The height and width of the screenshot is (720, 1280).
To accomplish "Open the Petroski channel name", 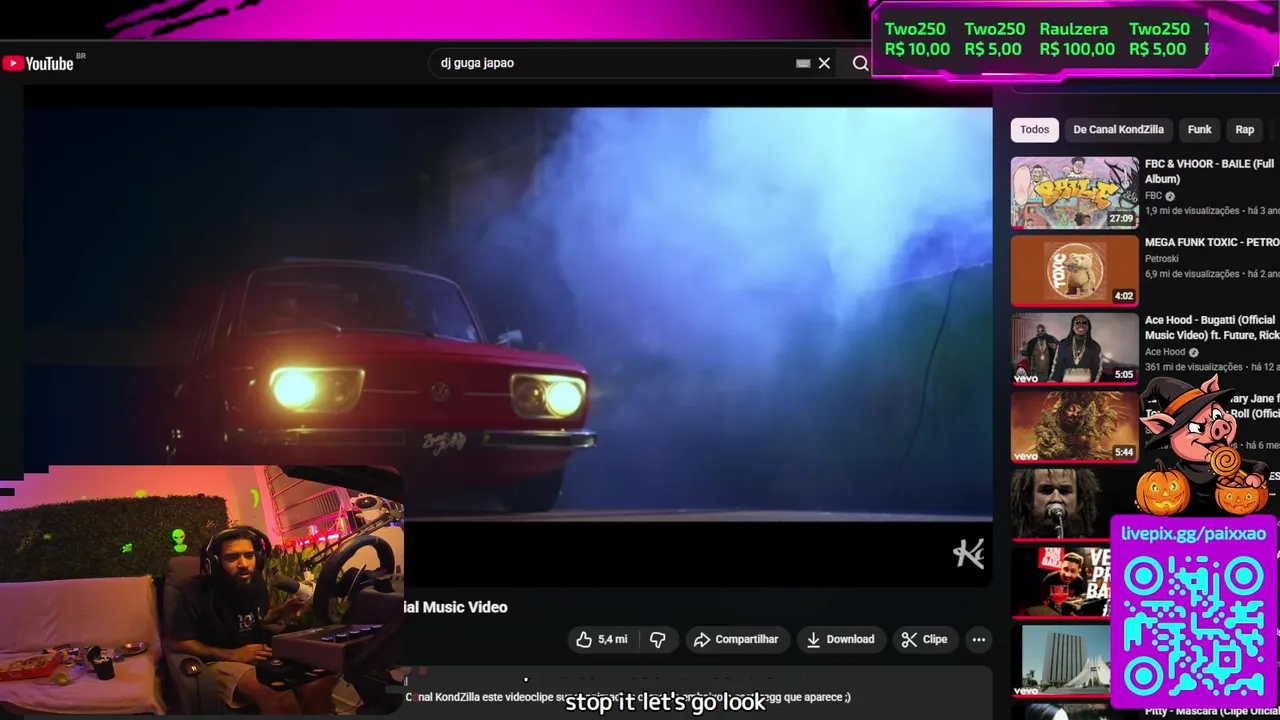I will pos(1162,258).
